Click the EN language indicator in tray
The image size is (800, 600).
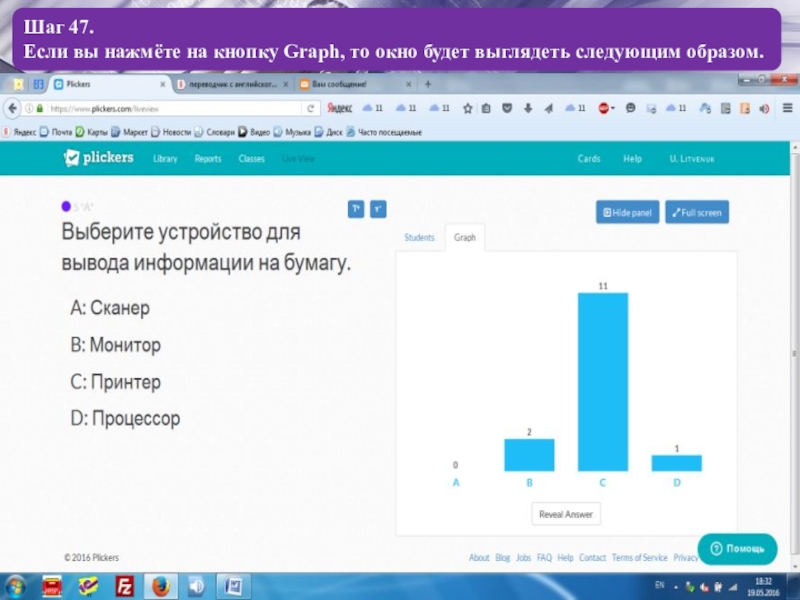[660, 585]
